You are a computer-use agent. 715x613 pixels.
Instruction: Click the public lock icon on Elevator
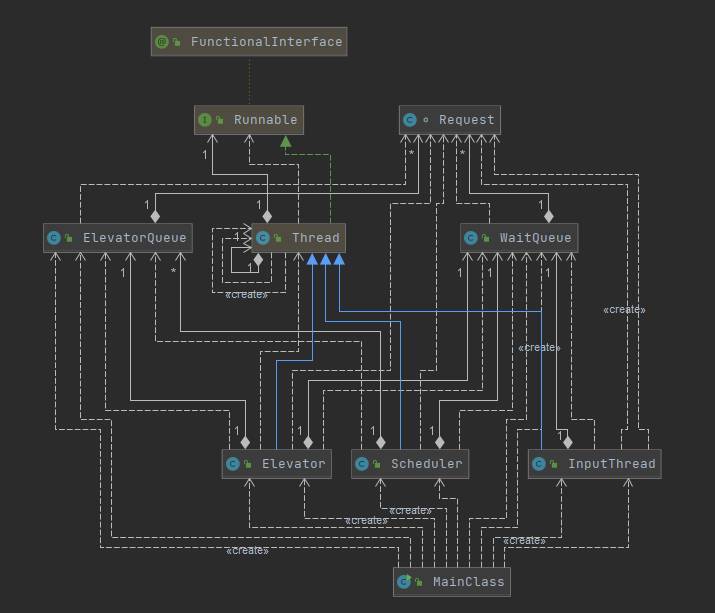[248, 464]
